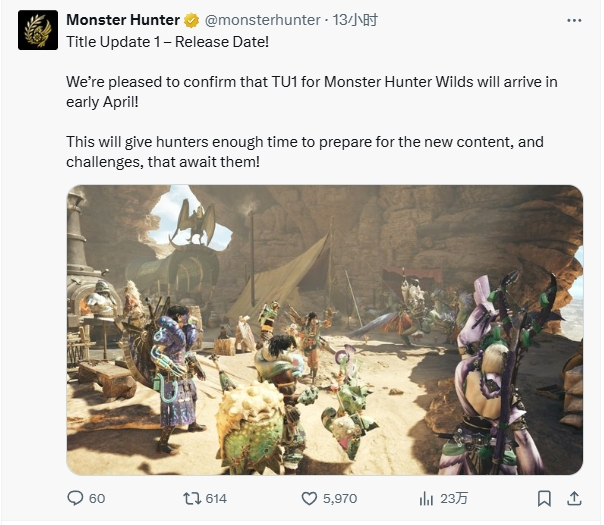Like the post with the heart icon
The height and width of the screenshot is (525, 604).
click(309, 498)
